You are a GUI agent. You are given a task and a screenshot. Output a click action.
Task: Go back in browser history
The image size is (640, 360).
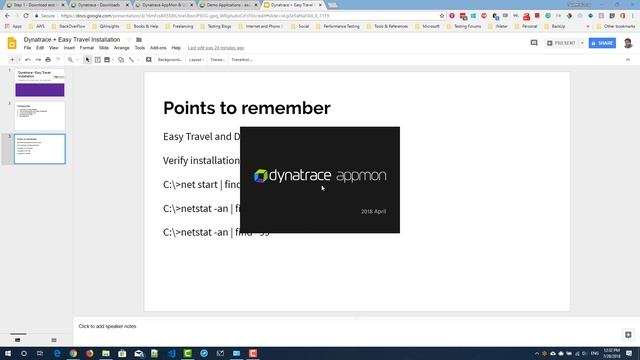click(x=7, y=16)
